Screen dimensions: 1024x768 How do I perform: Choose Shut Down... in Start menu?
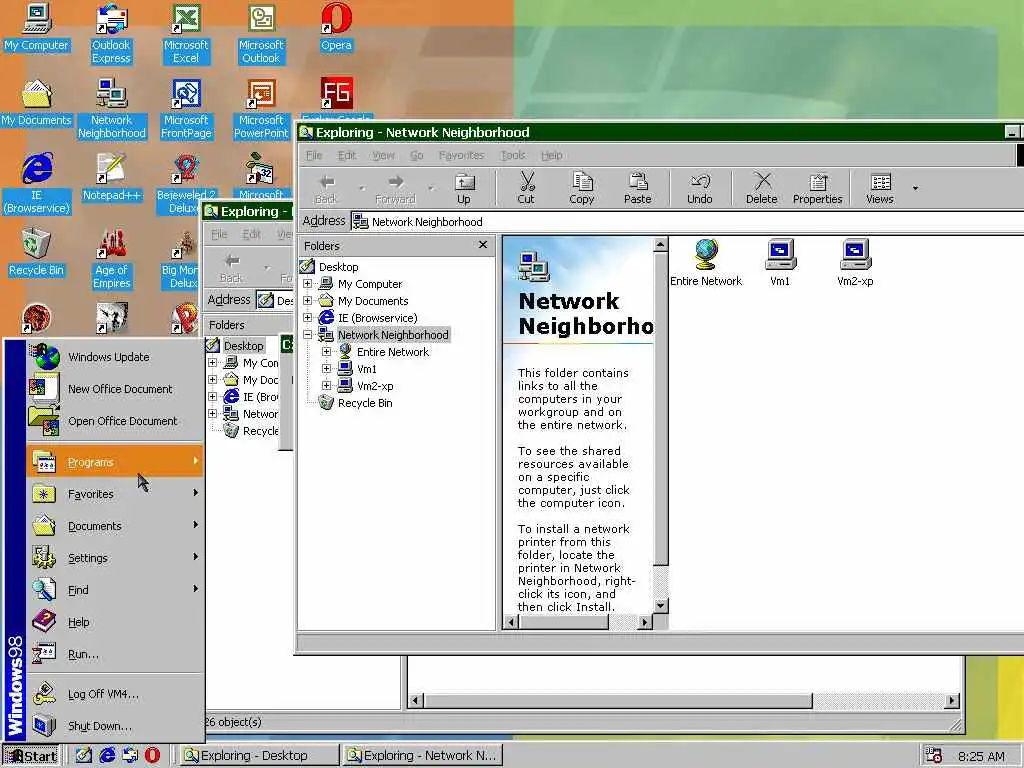[116, 726]
